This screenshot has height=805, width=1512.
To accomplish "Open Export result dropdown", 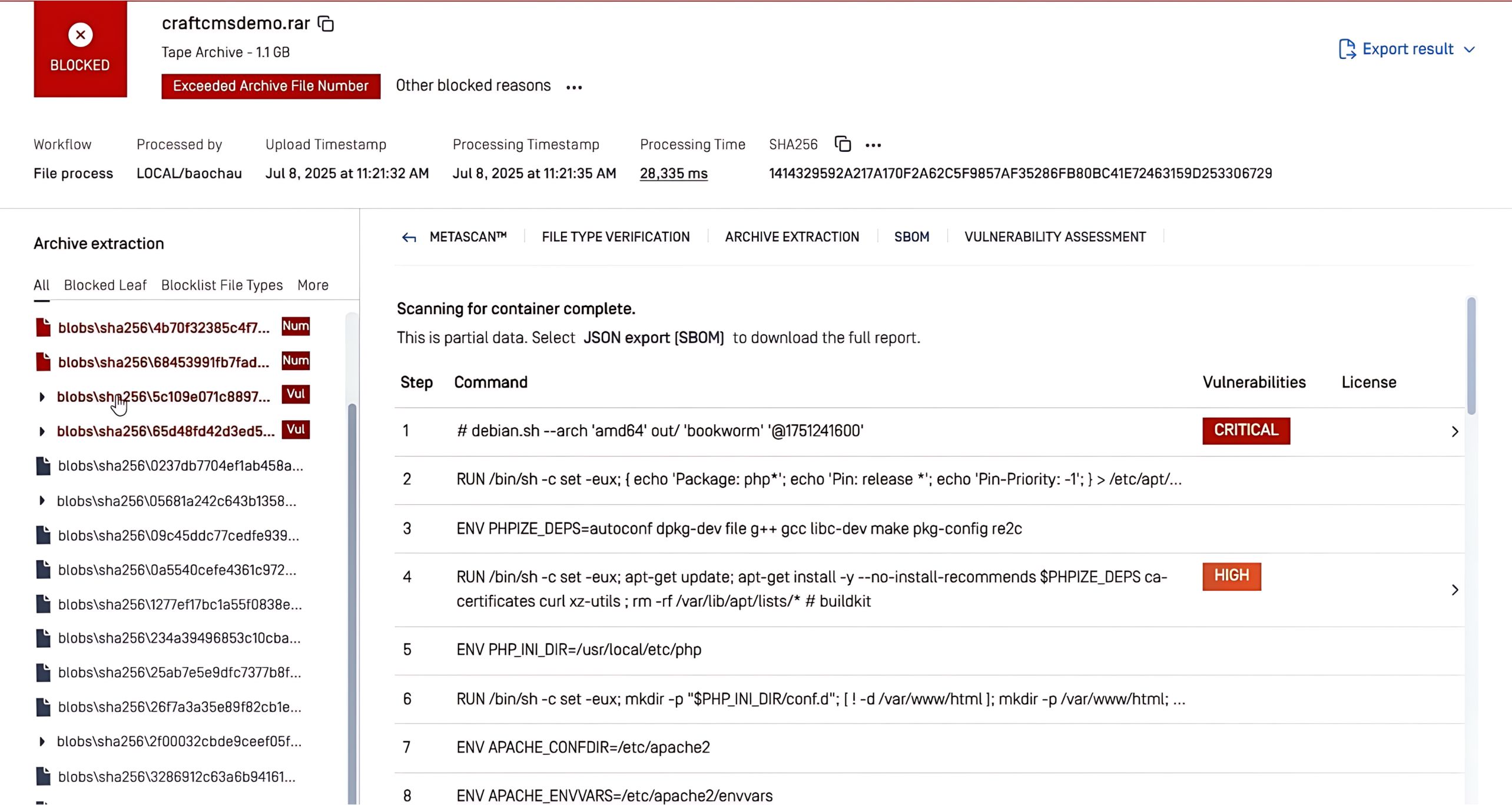I will pyautogui.click(x=1407, y=49).
